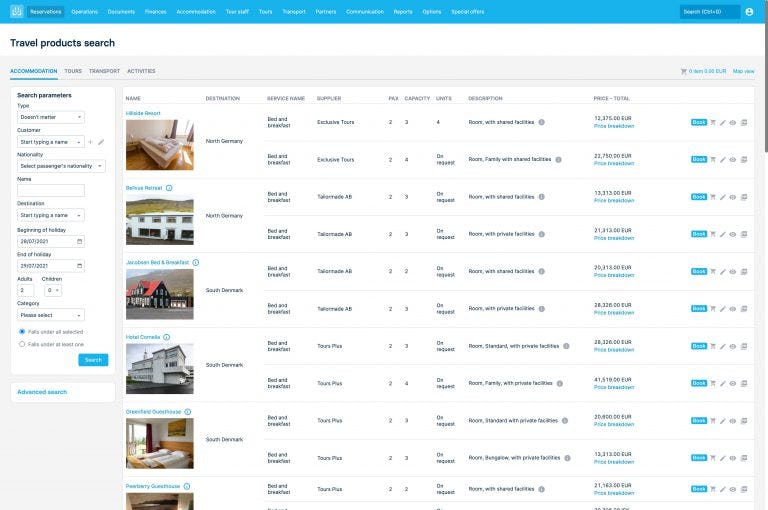Open the Destination dropdown

pos(51,215)
